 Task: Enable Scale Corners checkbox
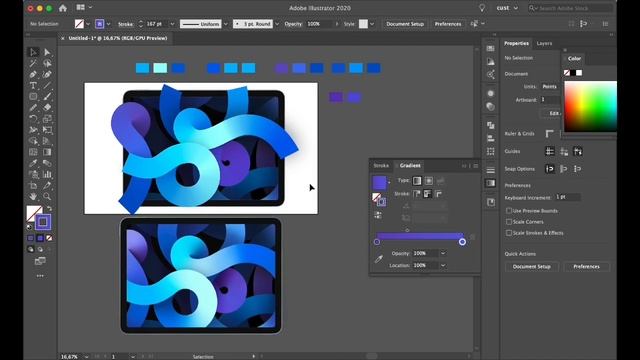(x=509, y=222)
